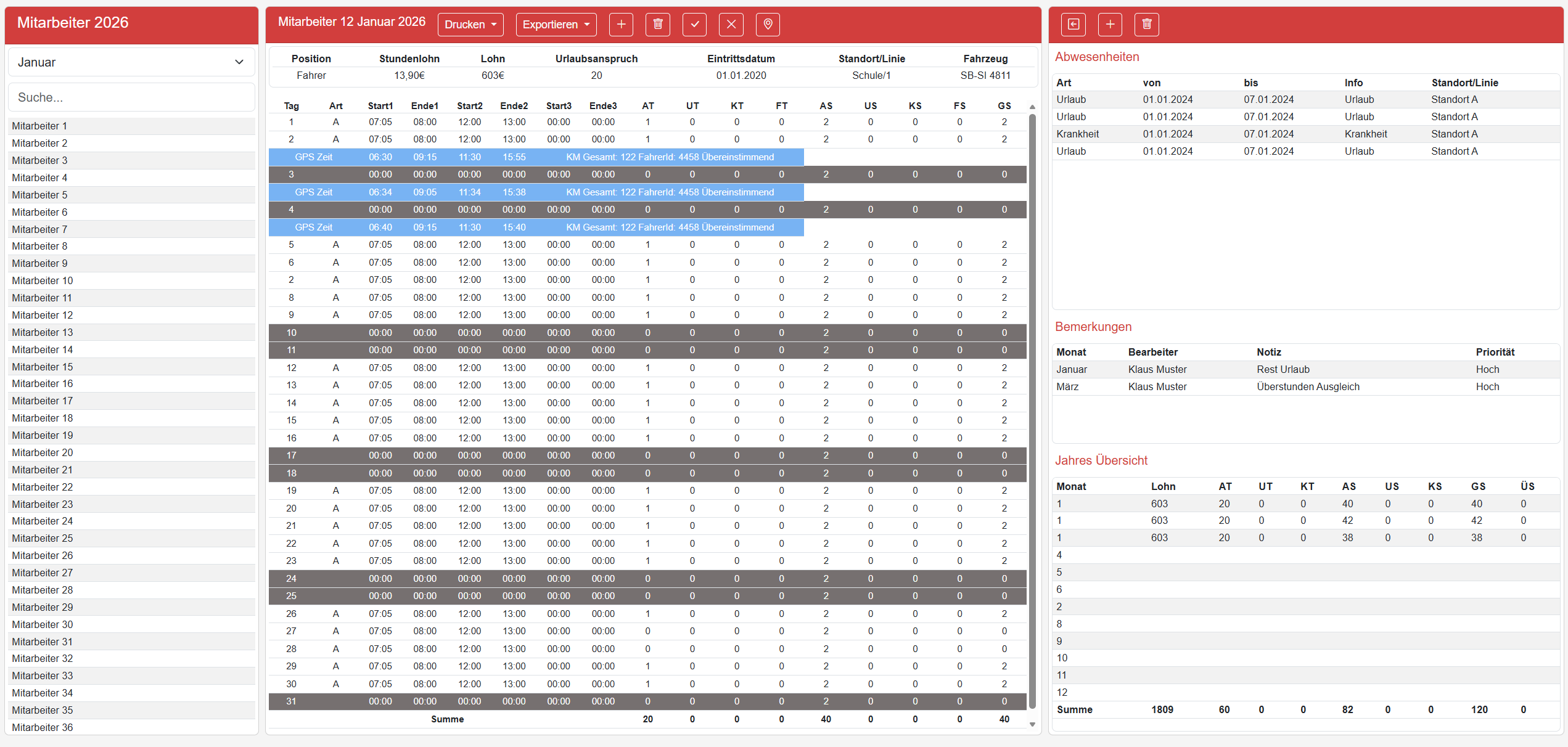Click the Krankheit absence row
Image resolution: width=1568 pixels, height=747 pixels.
click(1306, 134)
